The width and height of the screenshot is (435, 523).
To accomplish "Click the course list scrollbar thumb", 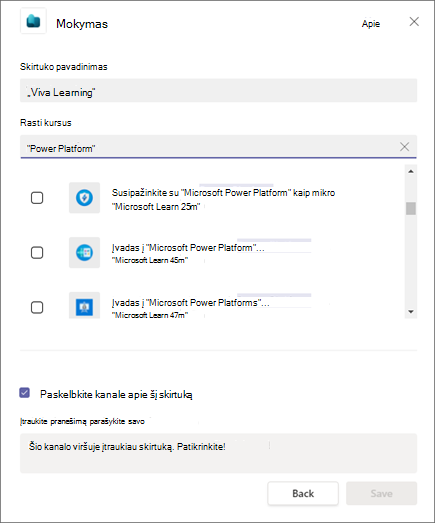I will [411, 208].
